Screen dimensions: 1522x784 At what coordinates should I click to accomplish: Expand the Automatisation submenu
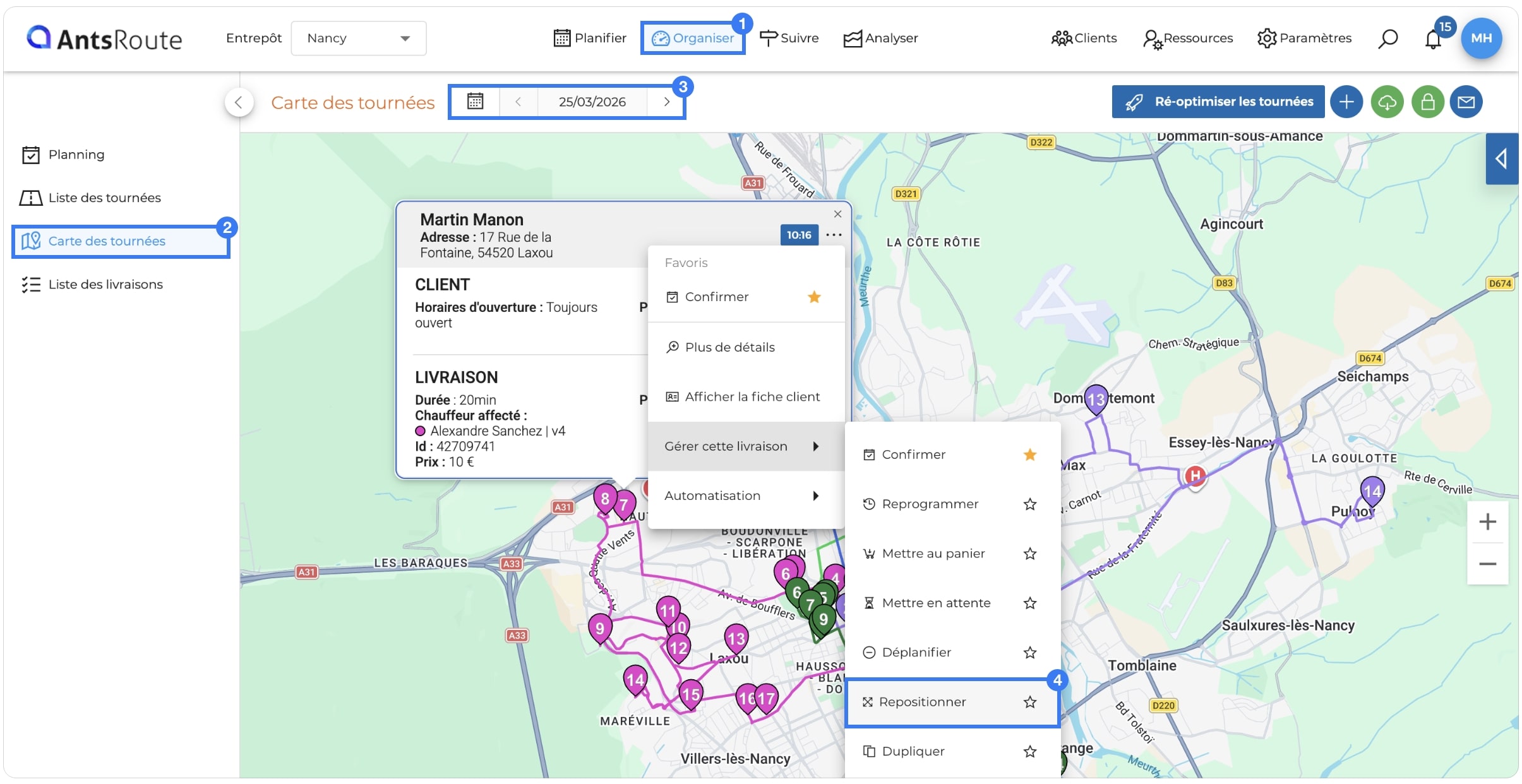(746, 496)
